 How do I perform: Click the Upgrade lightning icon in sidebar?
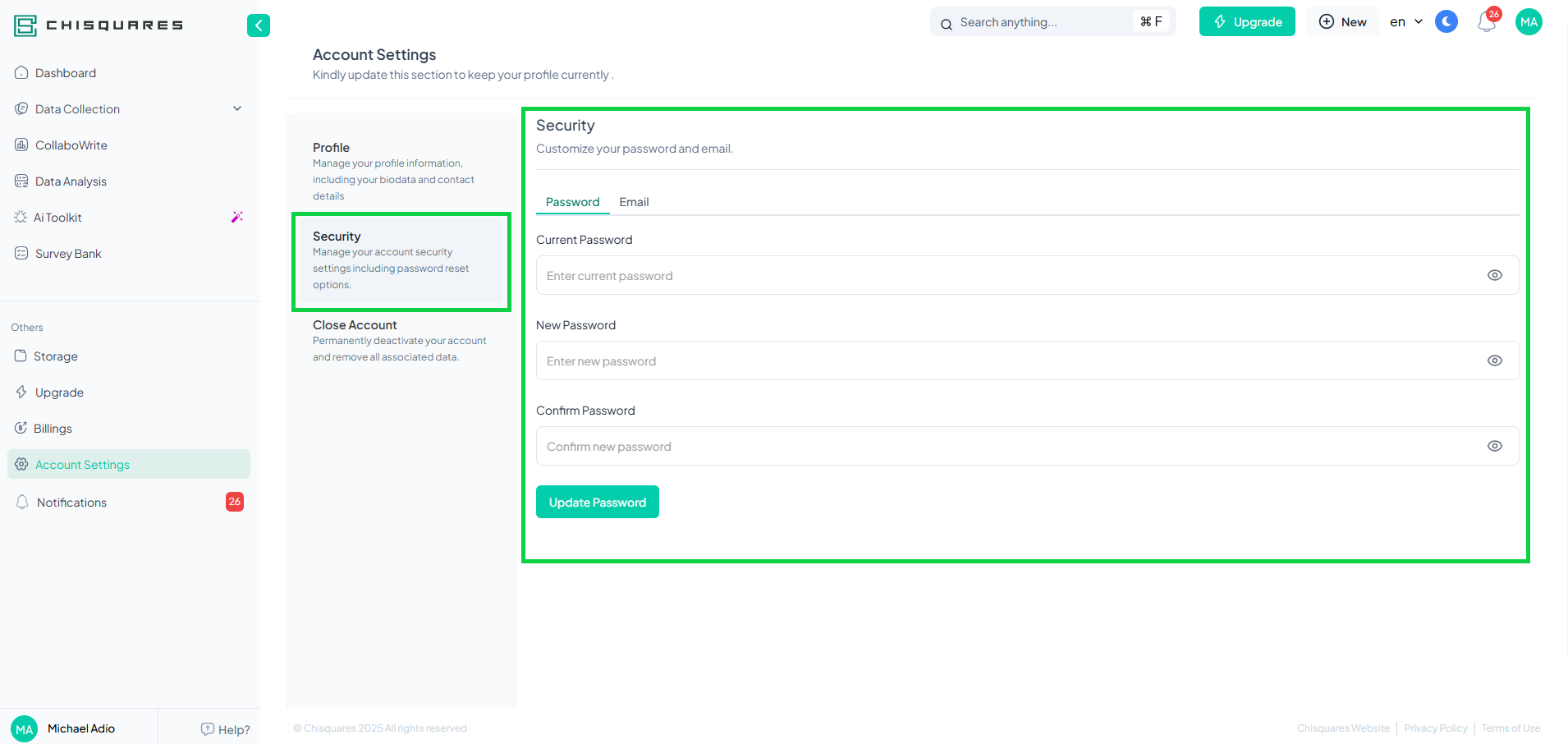click(21, 392)
